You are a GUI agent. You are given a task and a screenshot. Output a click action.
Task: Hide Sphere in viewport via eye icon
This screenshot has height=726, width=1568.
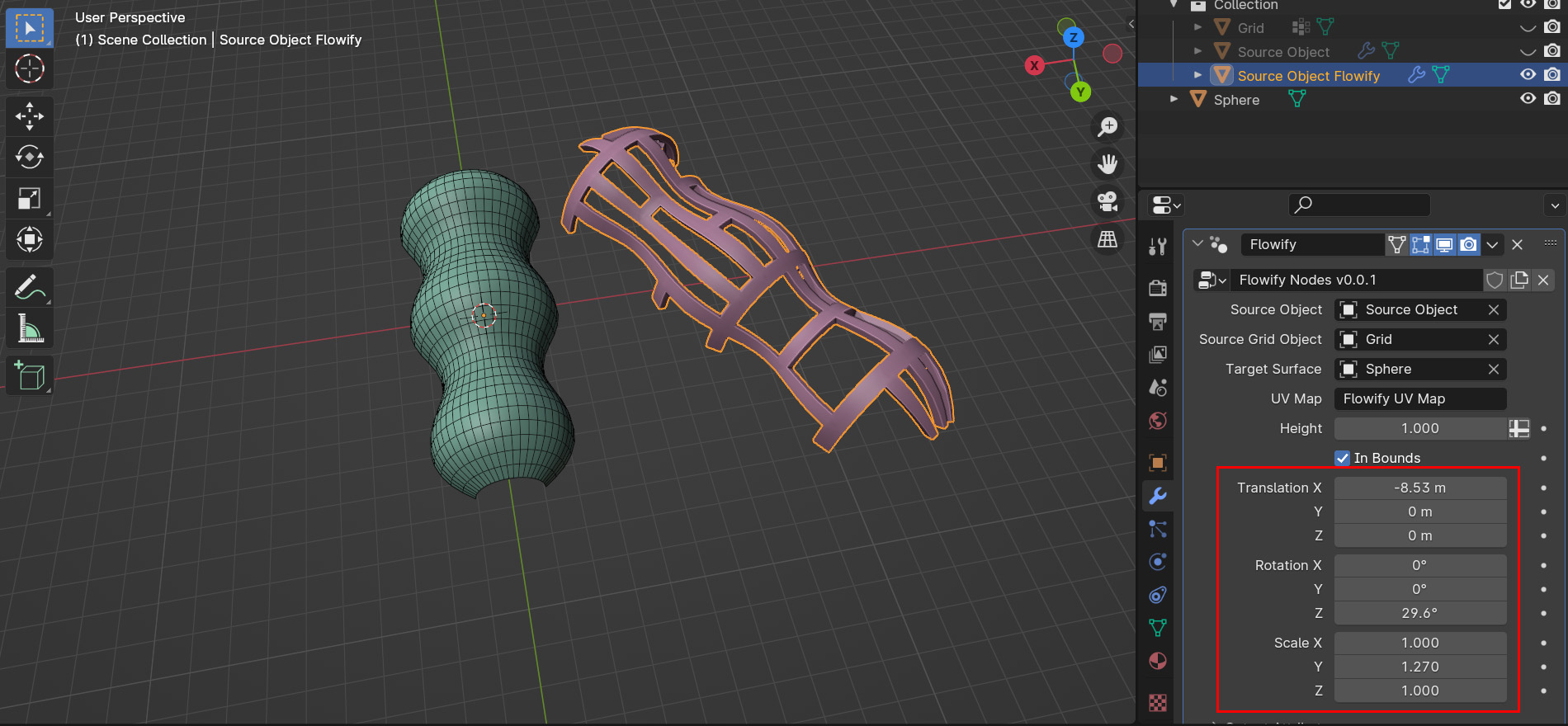[1528, 98]
